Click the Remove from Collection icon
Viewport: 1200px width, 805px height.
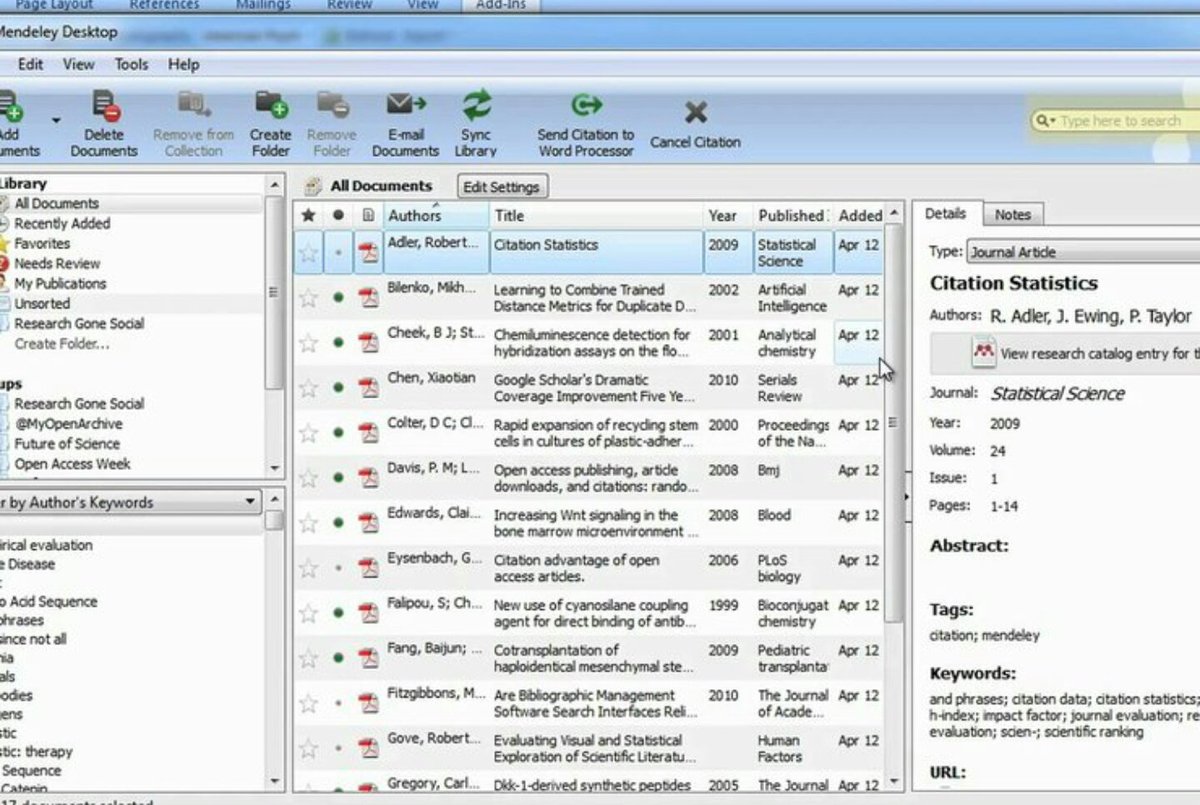click(193, 105)
